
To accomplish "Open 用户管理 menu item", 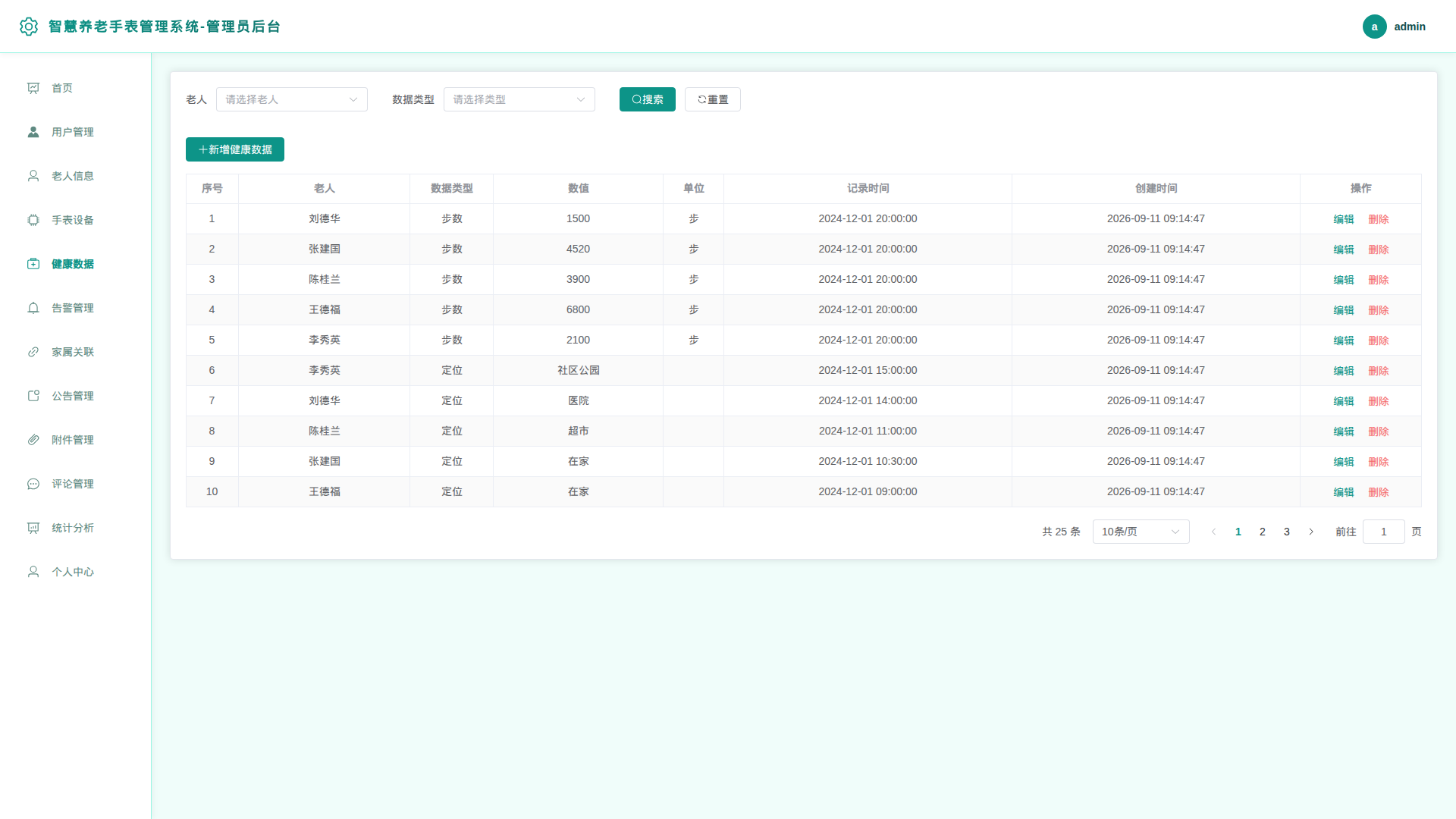I will point(75,132).
